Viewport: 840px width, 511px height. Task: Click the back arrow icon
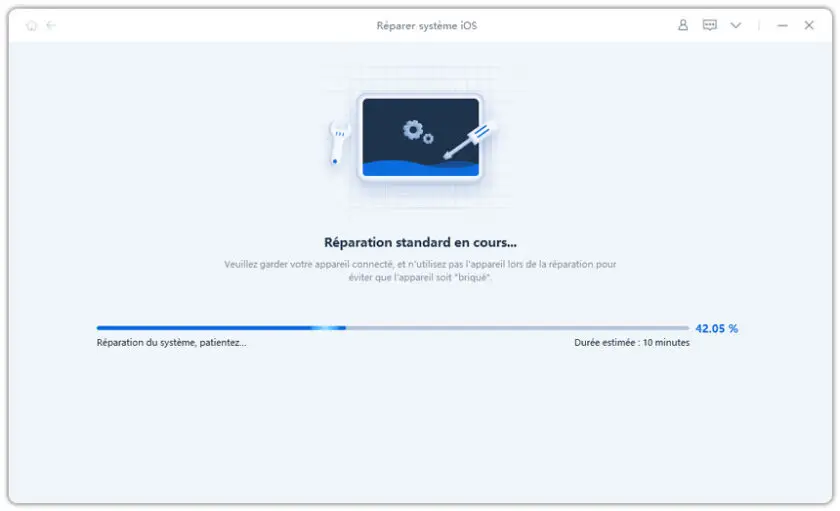pos(51,25)
